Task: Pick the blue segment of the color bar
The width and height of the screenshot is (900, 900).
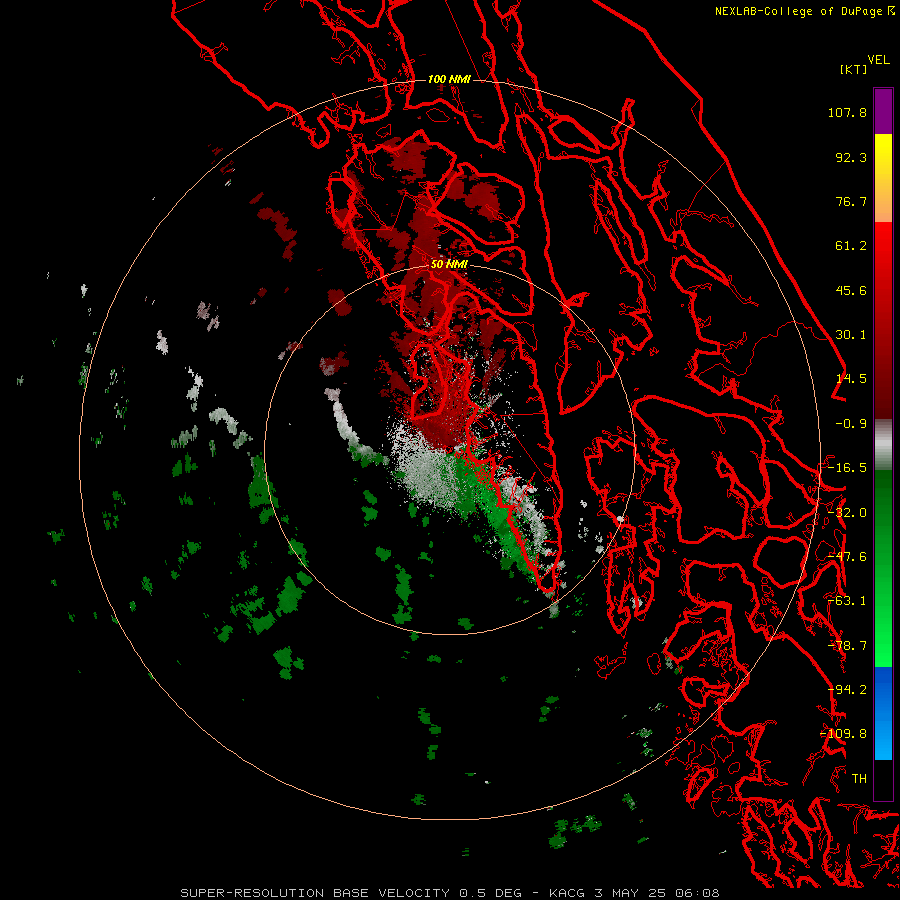Action: [883, 713]
